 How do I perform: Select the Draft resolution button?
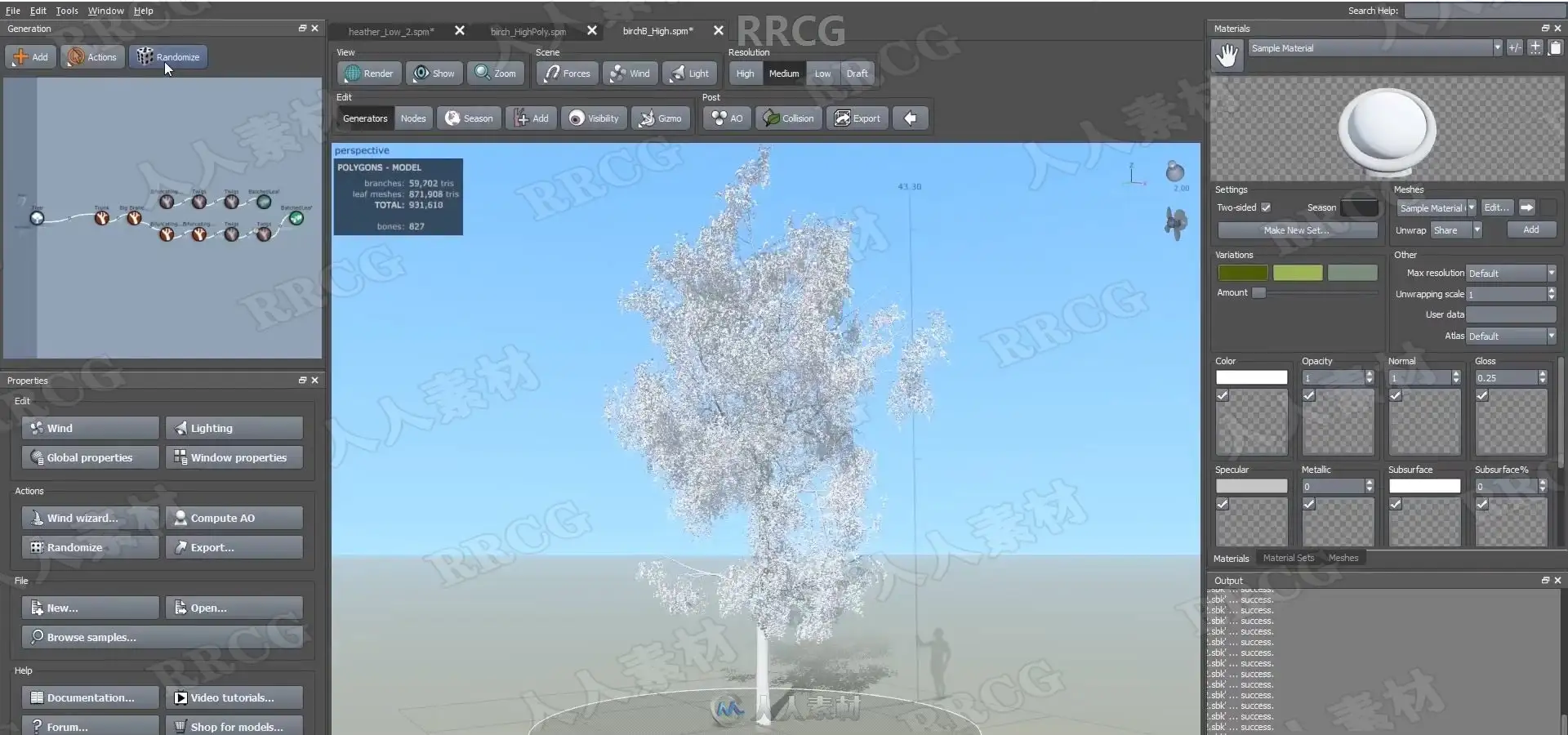[857, 73]
